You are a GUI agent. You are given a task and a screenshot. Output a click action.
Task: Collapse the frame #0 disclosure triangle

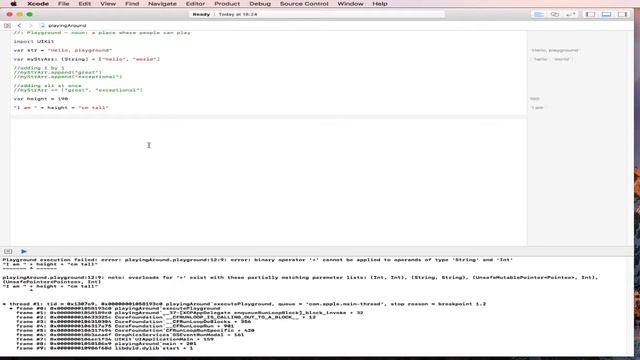click(x=11, y=309)
